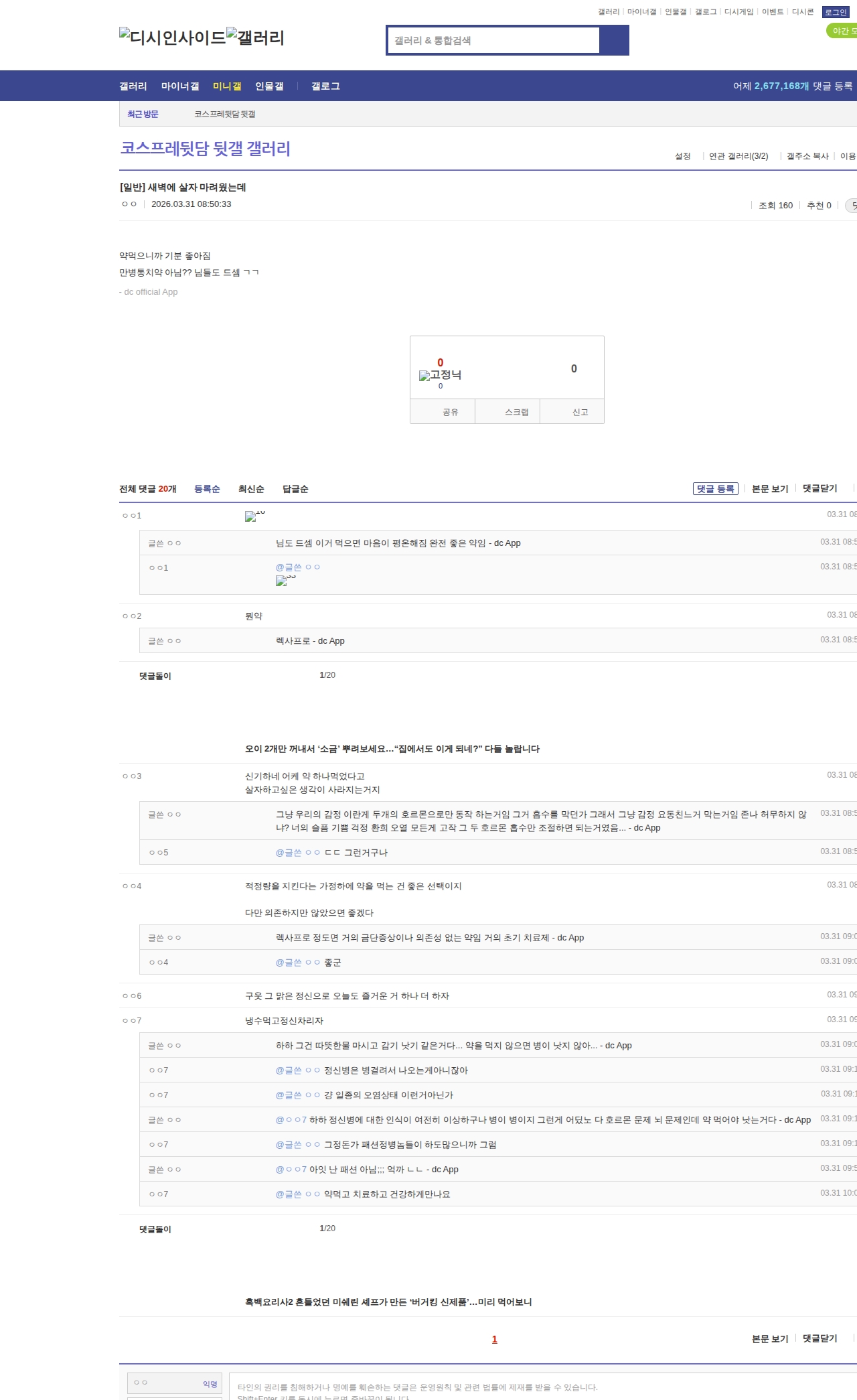
Task: Expand the 연관 갤러리(3/2) list
Action: 738,156
